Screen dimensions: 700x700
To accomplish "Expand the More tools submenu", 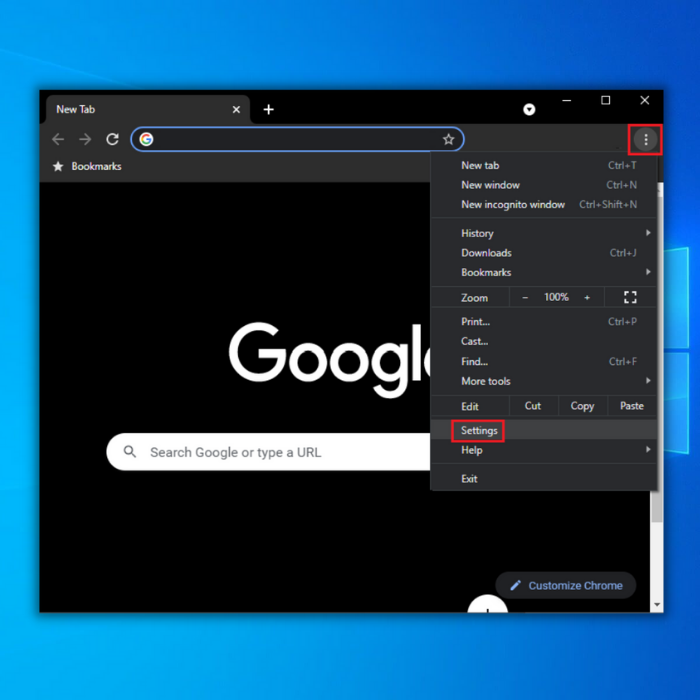I will [x=543, y=381].
